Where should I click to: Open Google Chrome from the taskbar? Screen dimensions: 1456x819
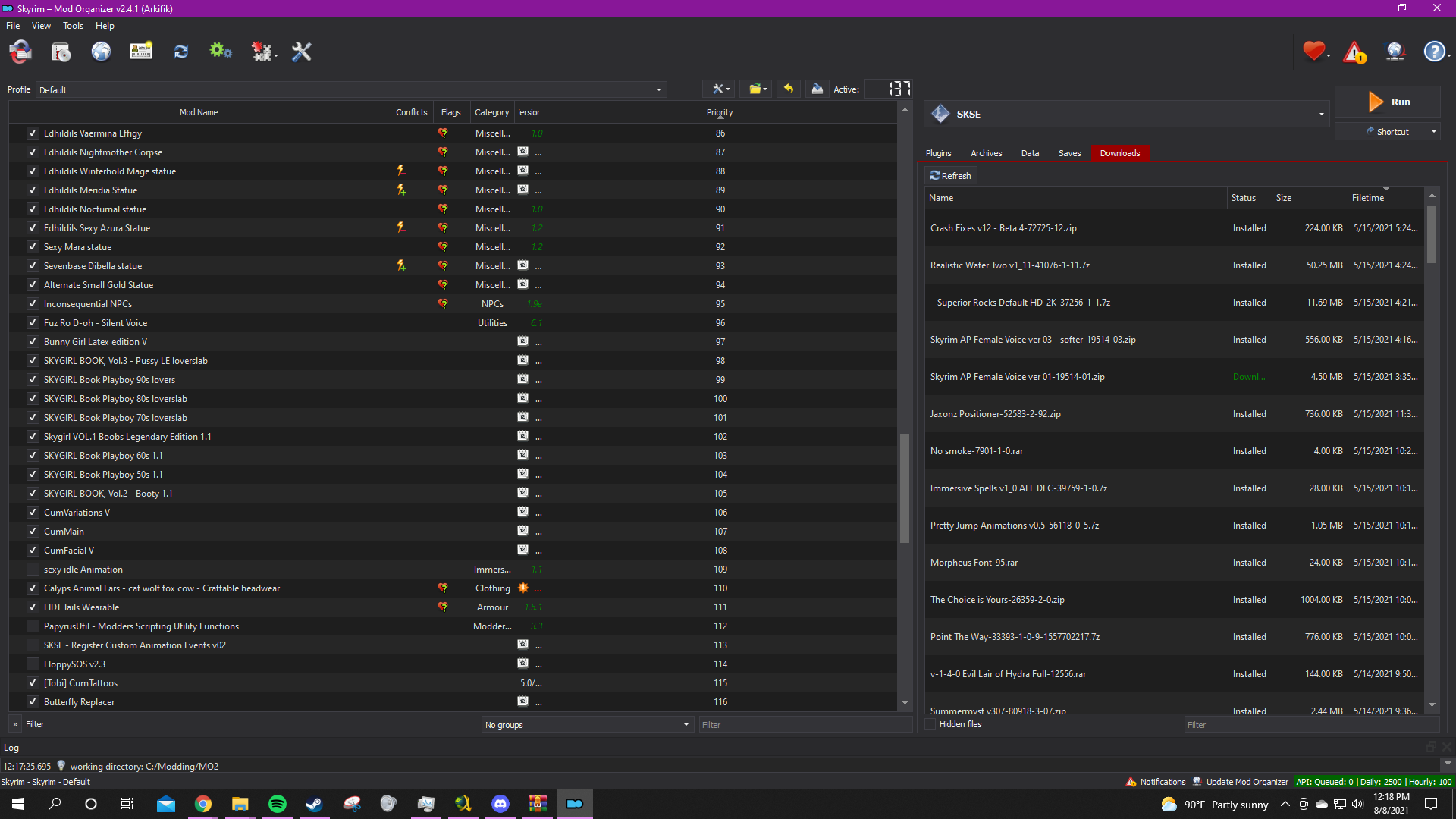[203, 804]
